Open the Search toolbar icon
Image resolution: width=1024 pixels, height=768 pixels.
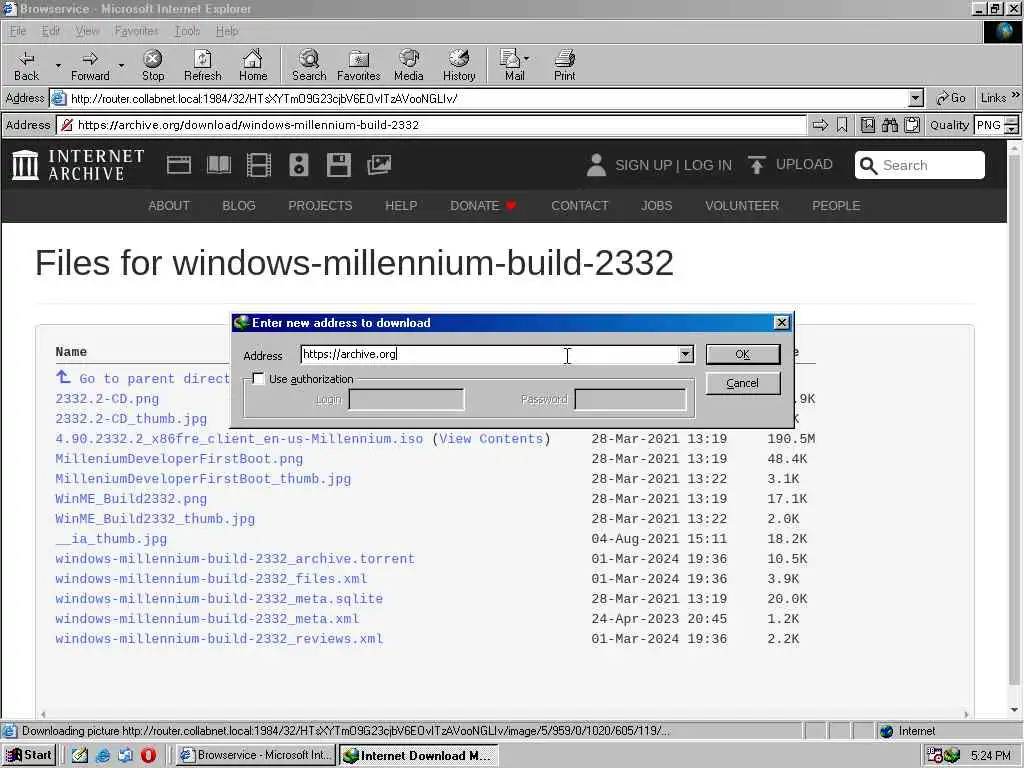[309, 65]
